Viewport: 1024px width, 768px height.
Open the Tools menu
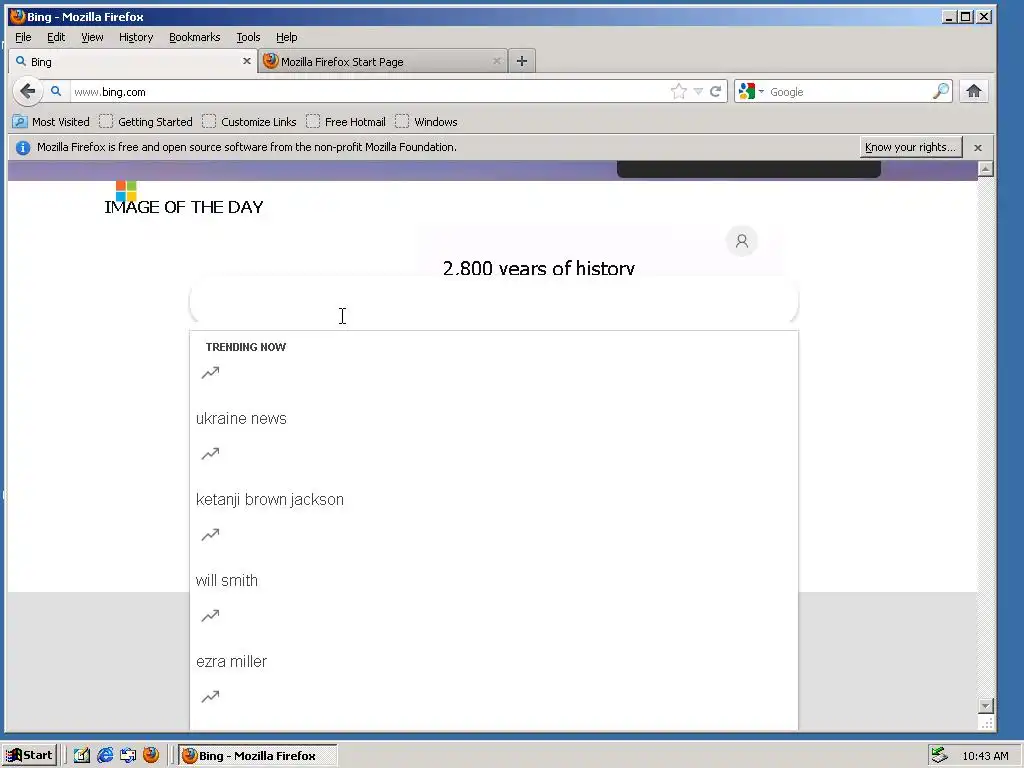click(x=248, y=37)
